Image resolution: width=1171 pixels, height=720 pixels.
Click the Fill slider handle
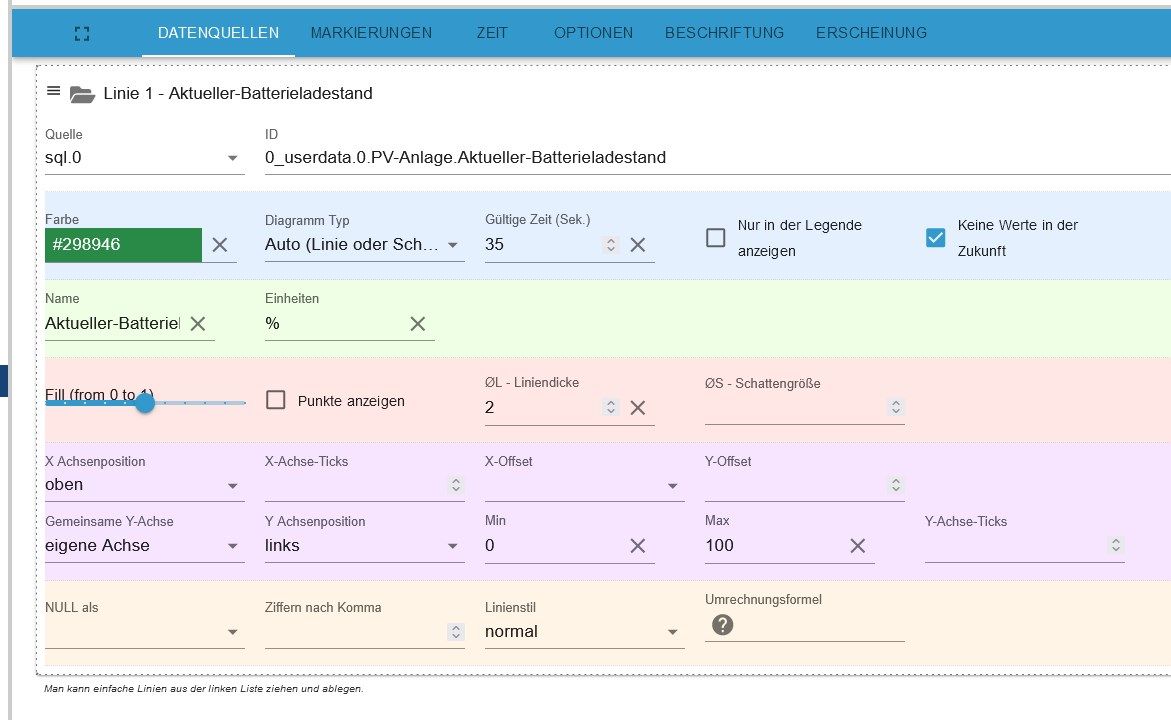[x=145, y=403]
